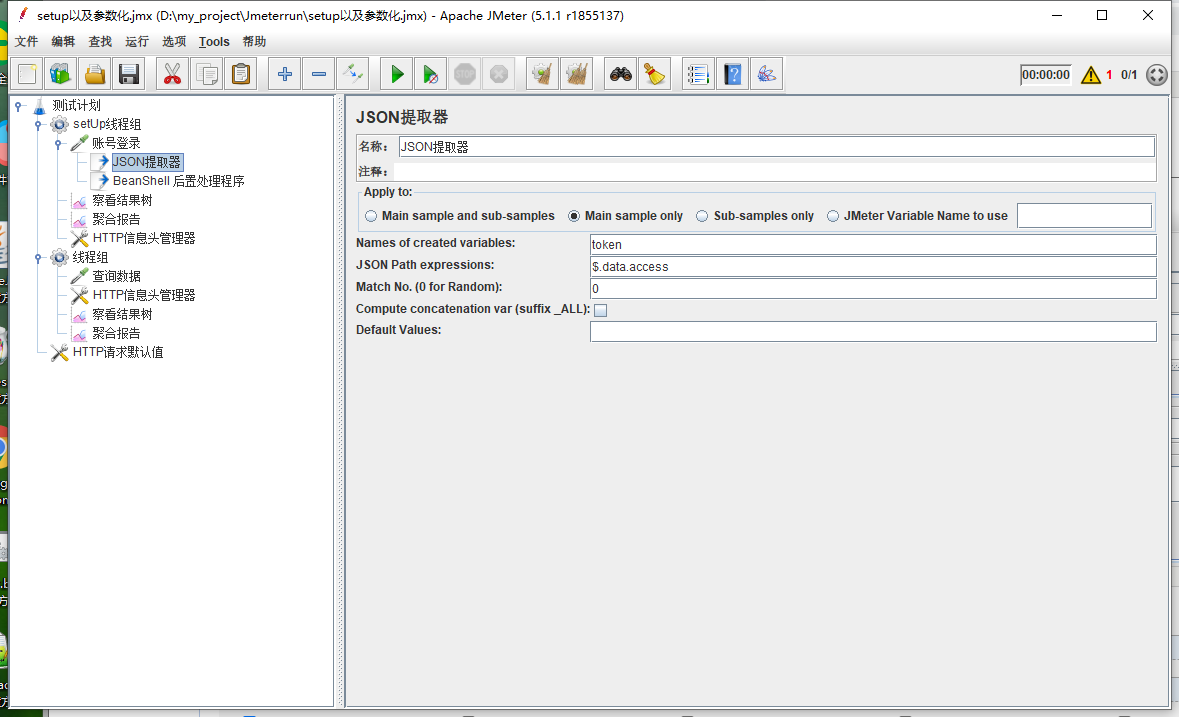Click the Clear results broom icon

(542, 74)
